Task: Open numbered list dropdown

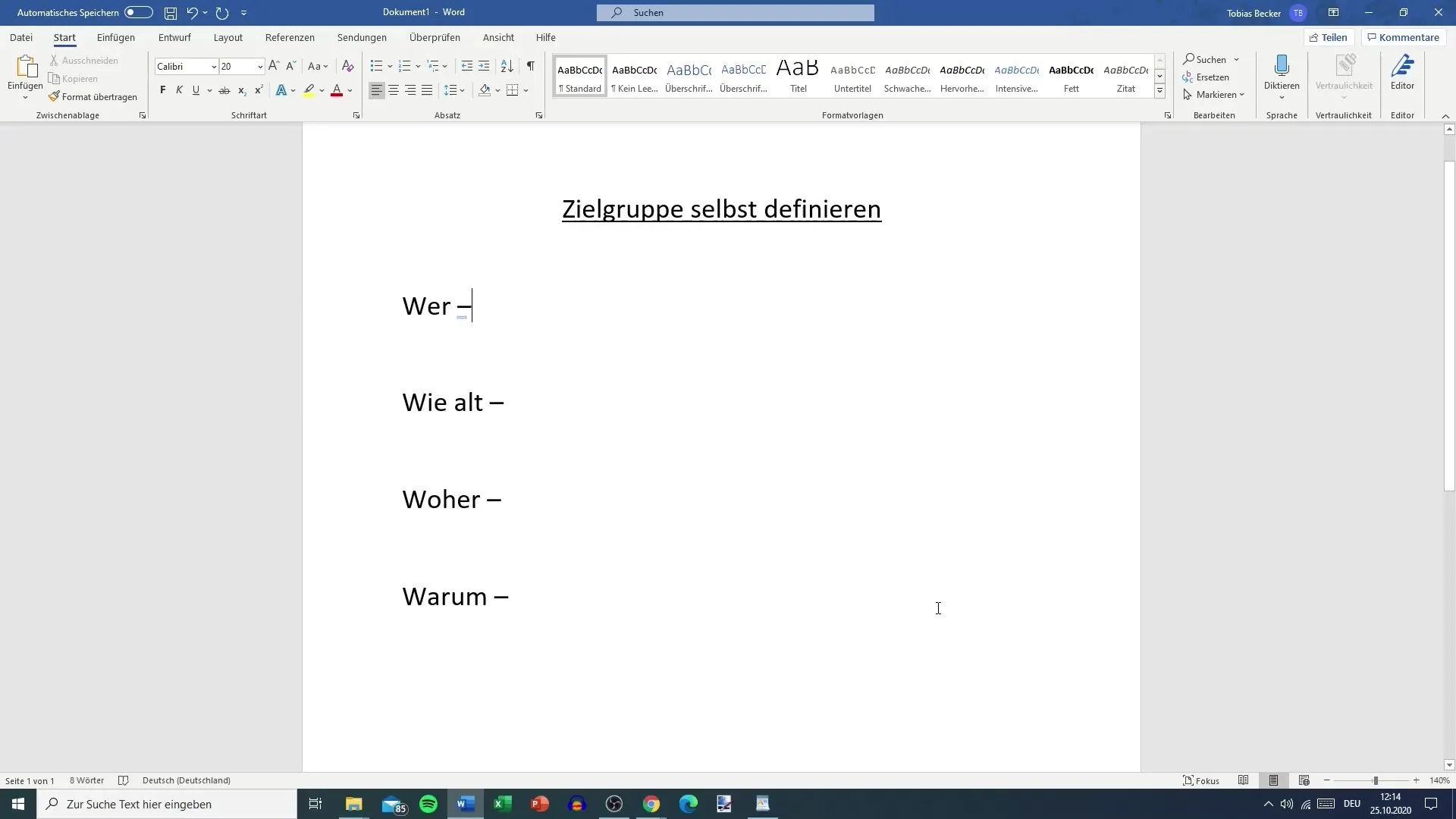Action: (x=418, y=67)
